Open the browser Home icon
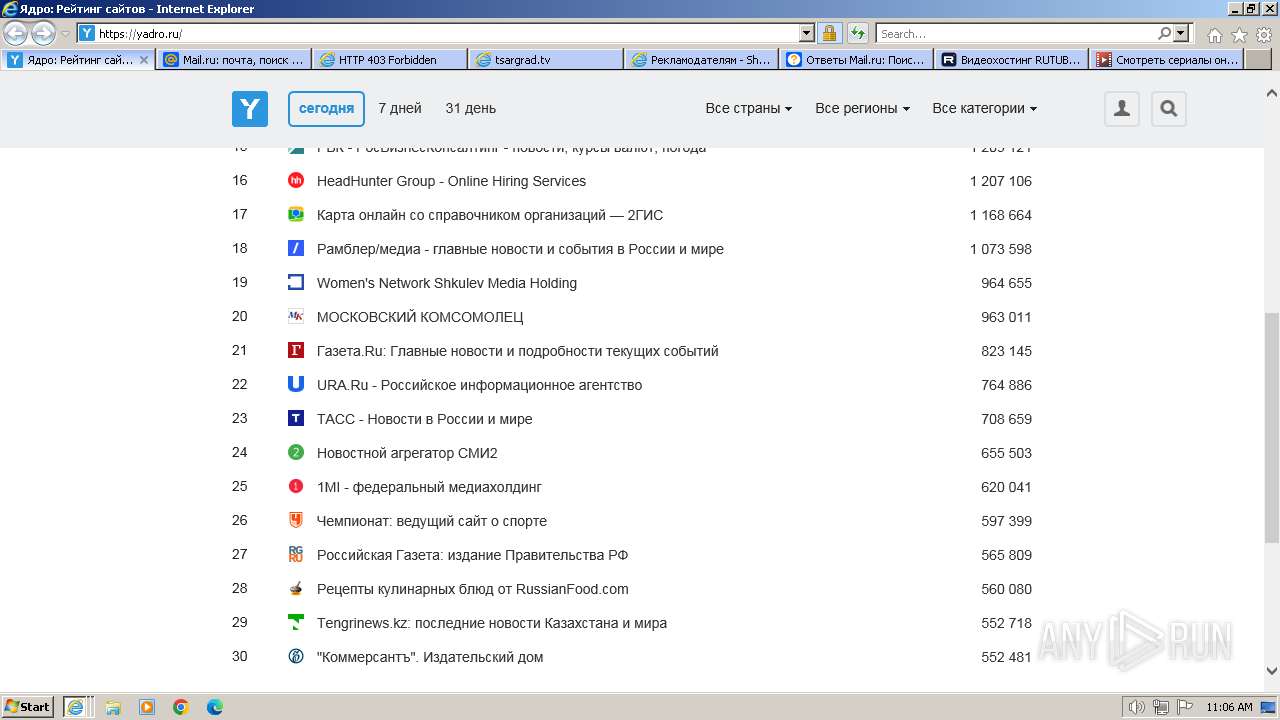 point(1215,34)
